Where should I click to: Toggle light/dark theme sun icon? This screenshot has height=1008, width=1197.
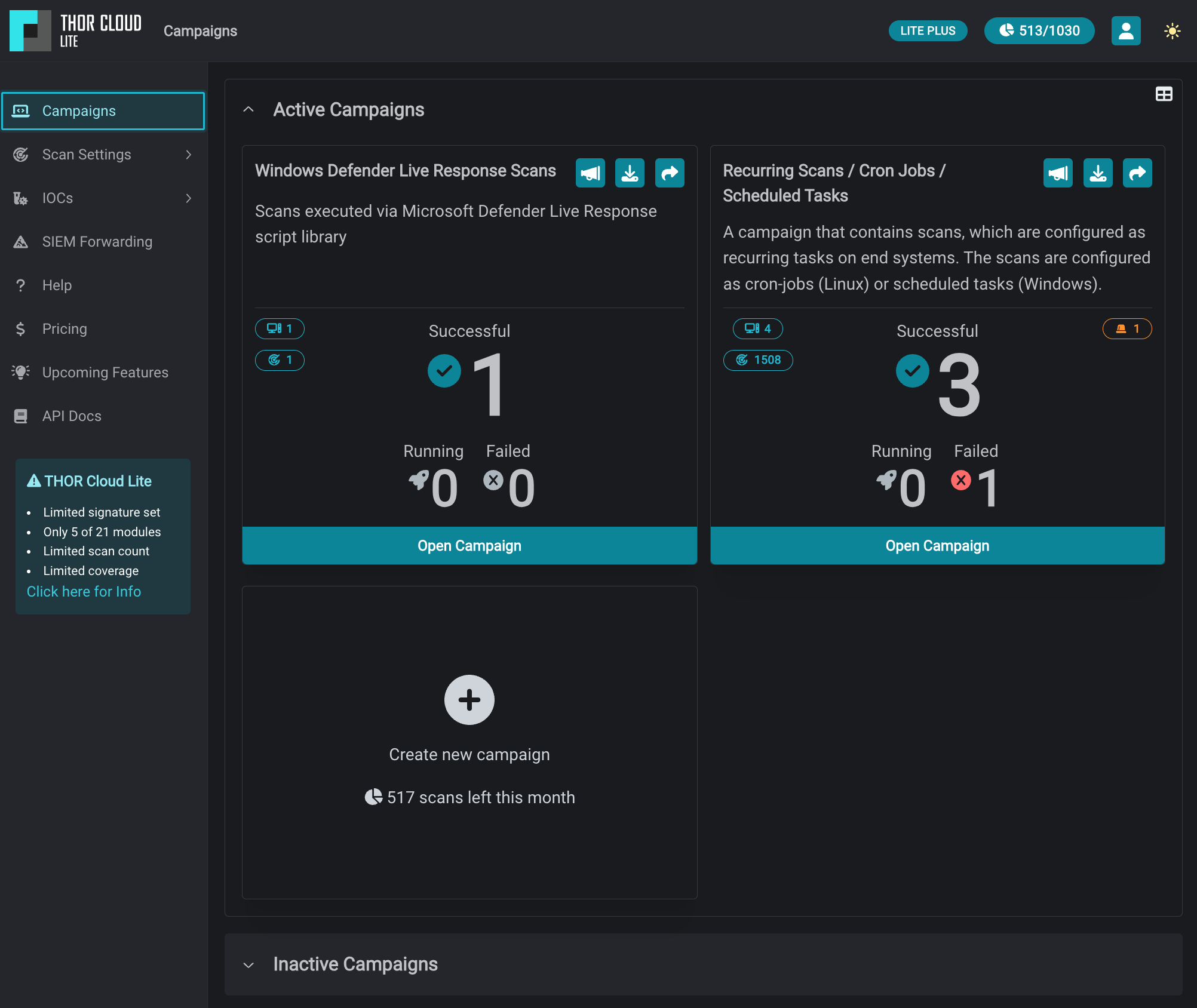(1173, 31)
